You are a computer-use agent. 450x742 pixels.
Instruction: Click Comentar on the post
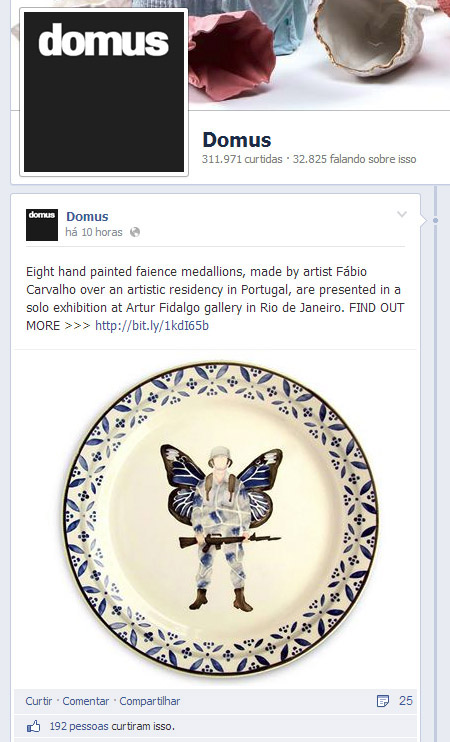(x=86, y=701)
